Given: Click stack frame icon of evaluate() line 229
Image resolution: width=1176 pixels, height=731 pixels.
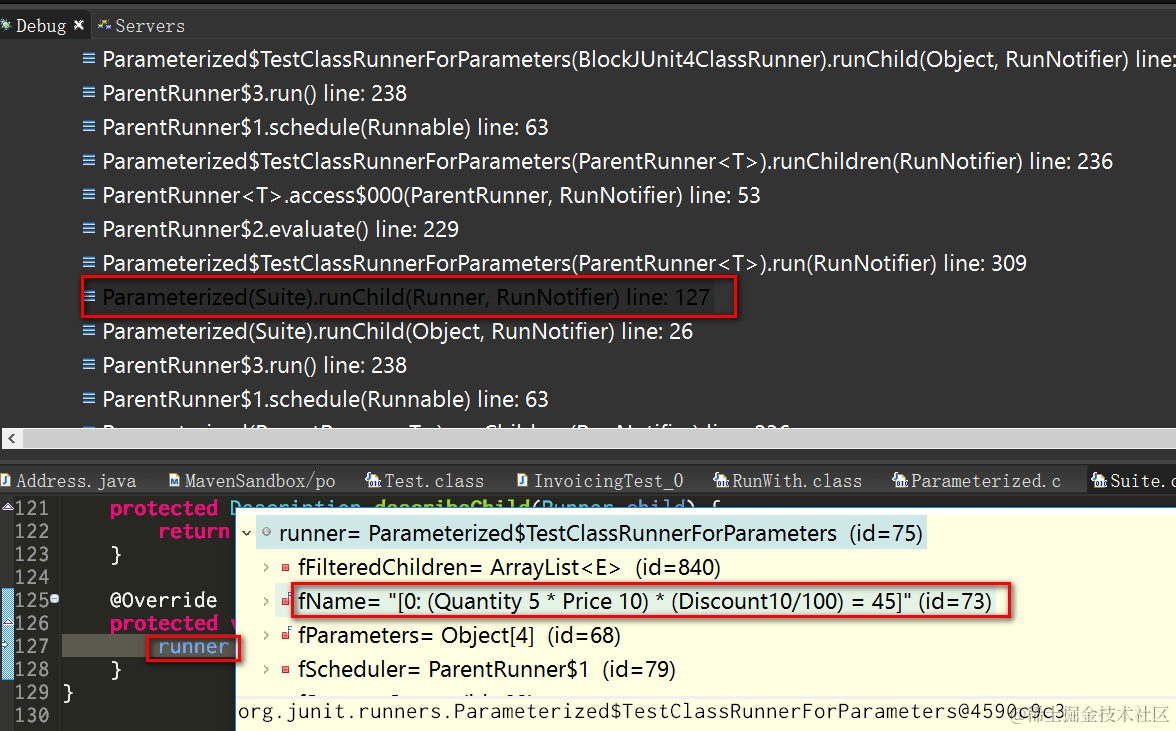Looking at the screenshot, I should pyautogui.click(x=88, y=229).
